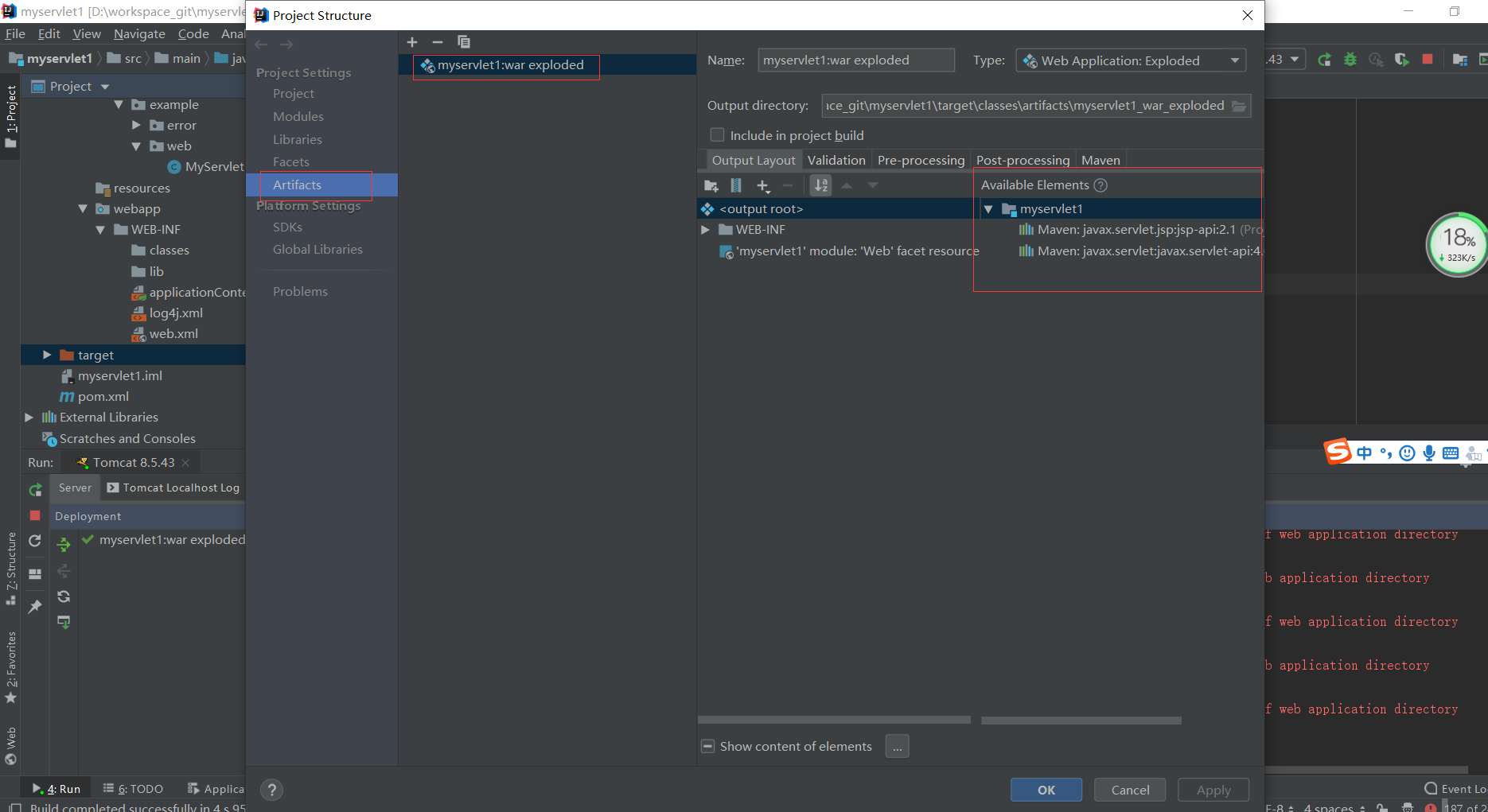
Task: Open Maven tab in artifact settings
Action: tap(1100, 160)
